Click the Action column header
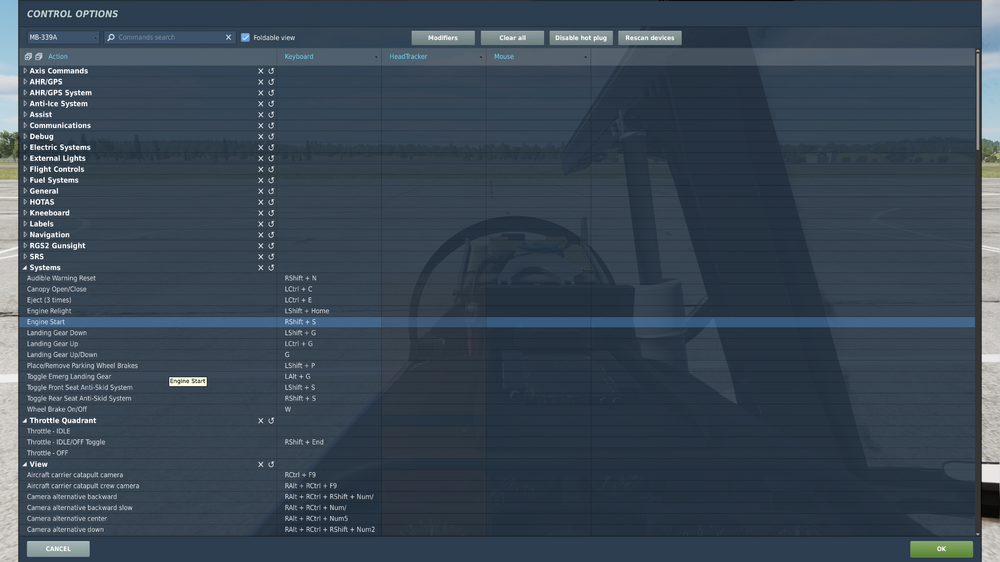1000x562 pixels. (57, 57)
